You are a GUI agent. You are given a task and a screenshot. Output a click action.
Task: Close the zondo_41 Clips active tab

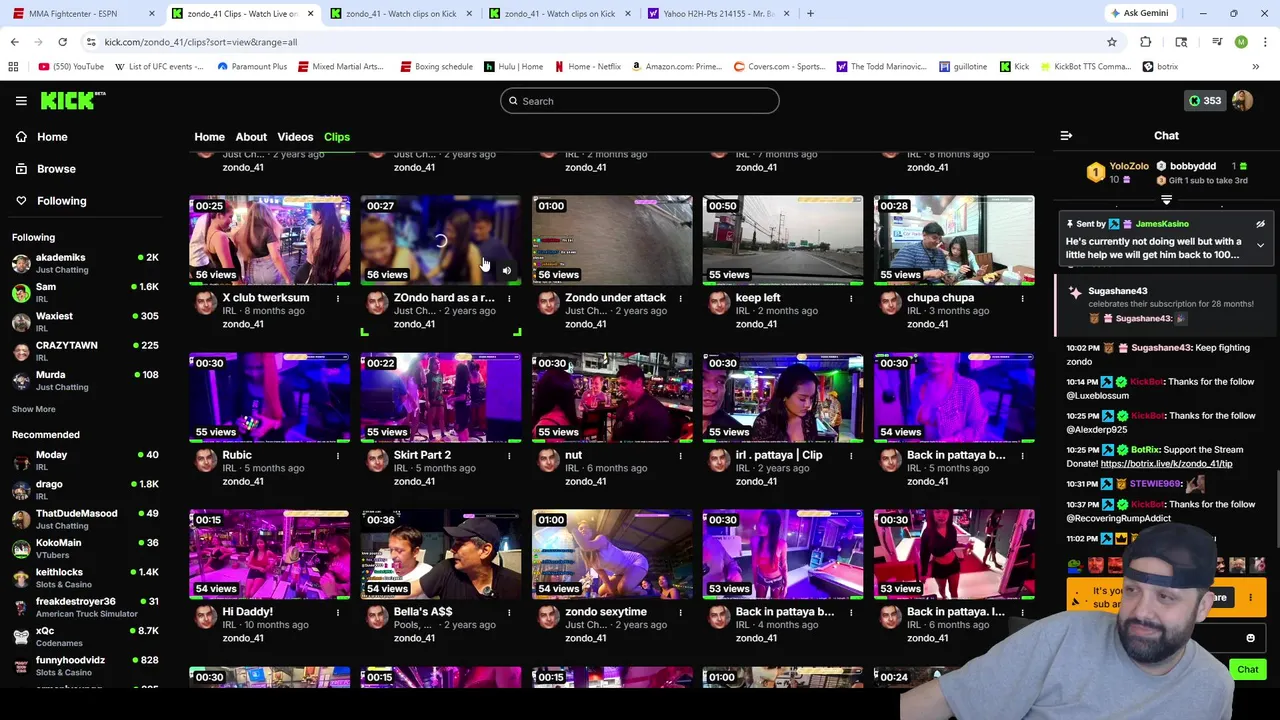[x=310, y=13]
